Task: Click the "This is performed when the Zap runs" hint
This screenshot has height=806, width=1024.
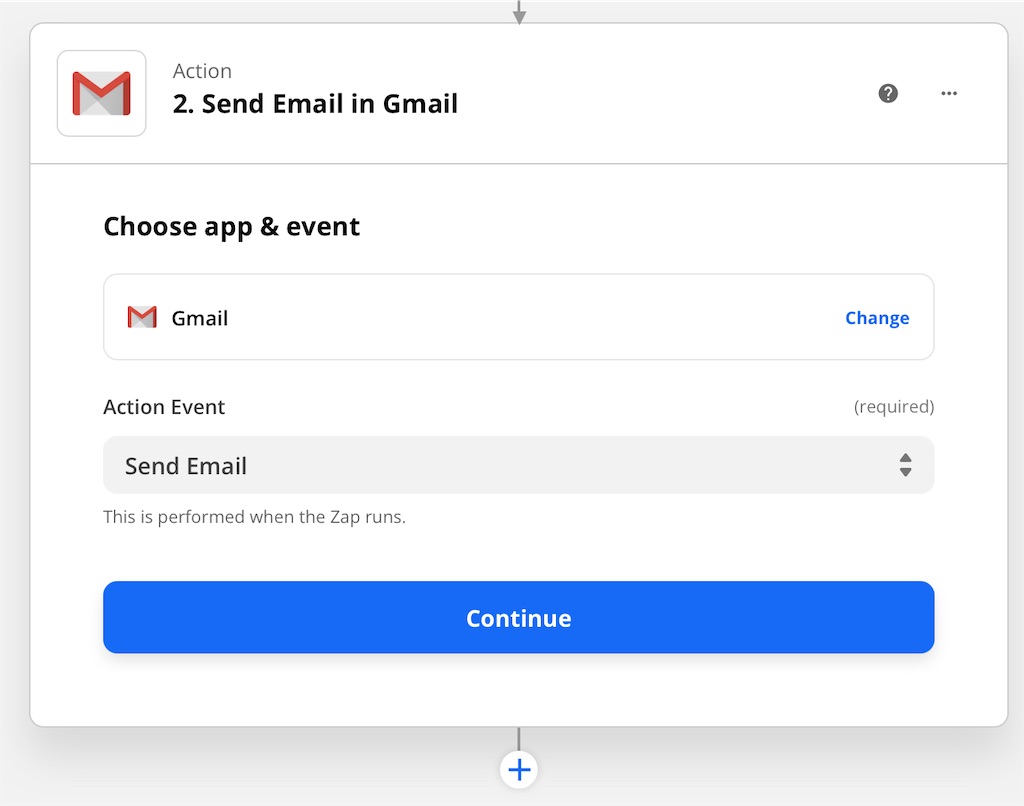Action: point(254,518)
